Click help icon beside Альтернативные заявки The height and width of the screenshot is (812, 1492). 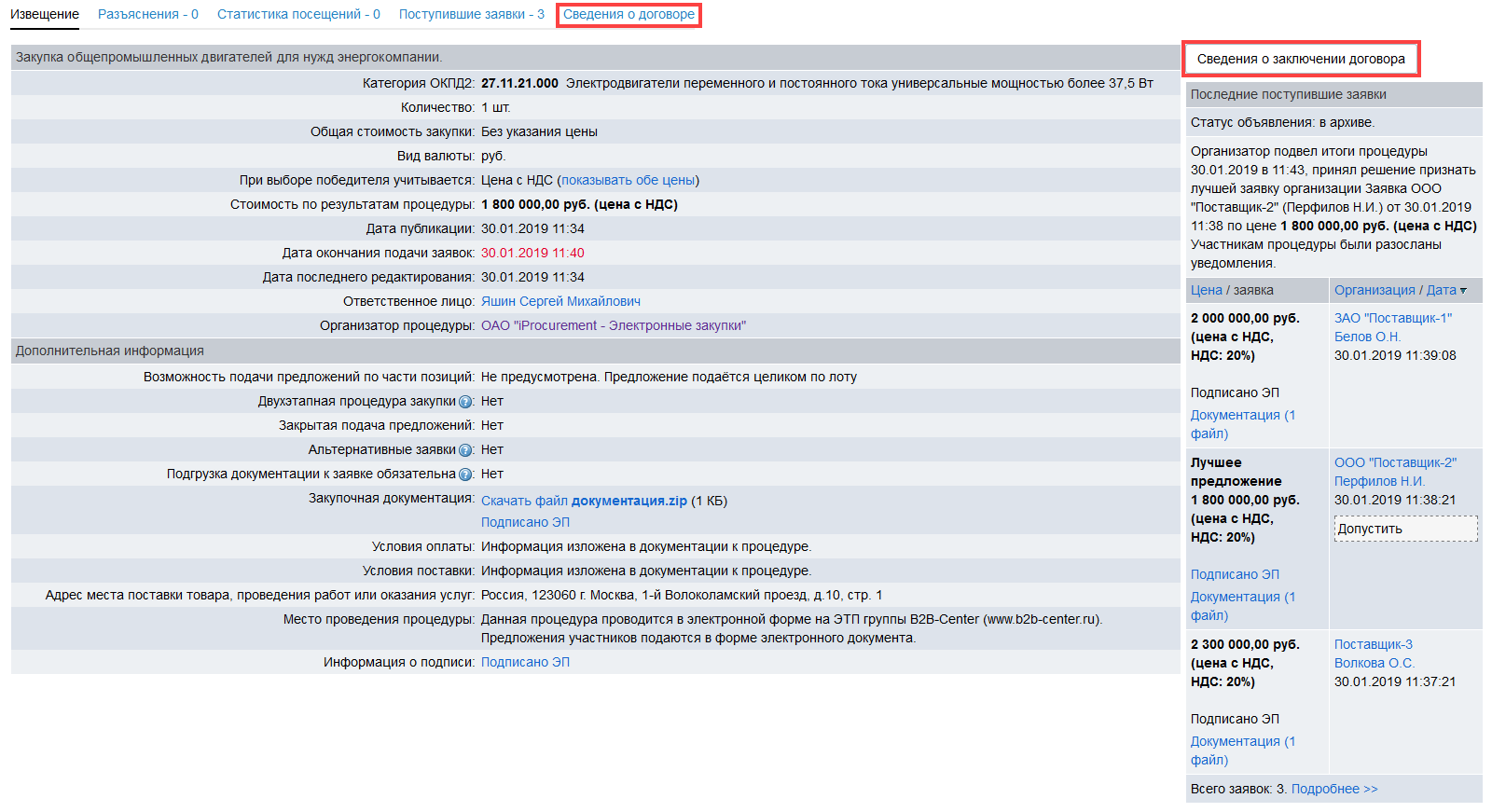point(465,450)
